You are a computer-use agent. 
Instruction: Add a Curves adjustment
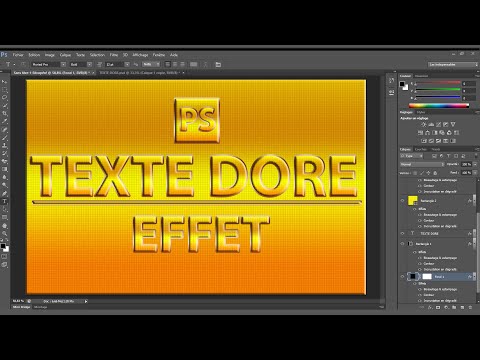click(x=438, y=124)
